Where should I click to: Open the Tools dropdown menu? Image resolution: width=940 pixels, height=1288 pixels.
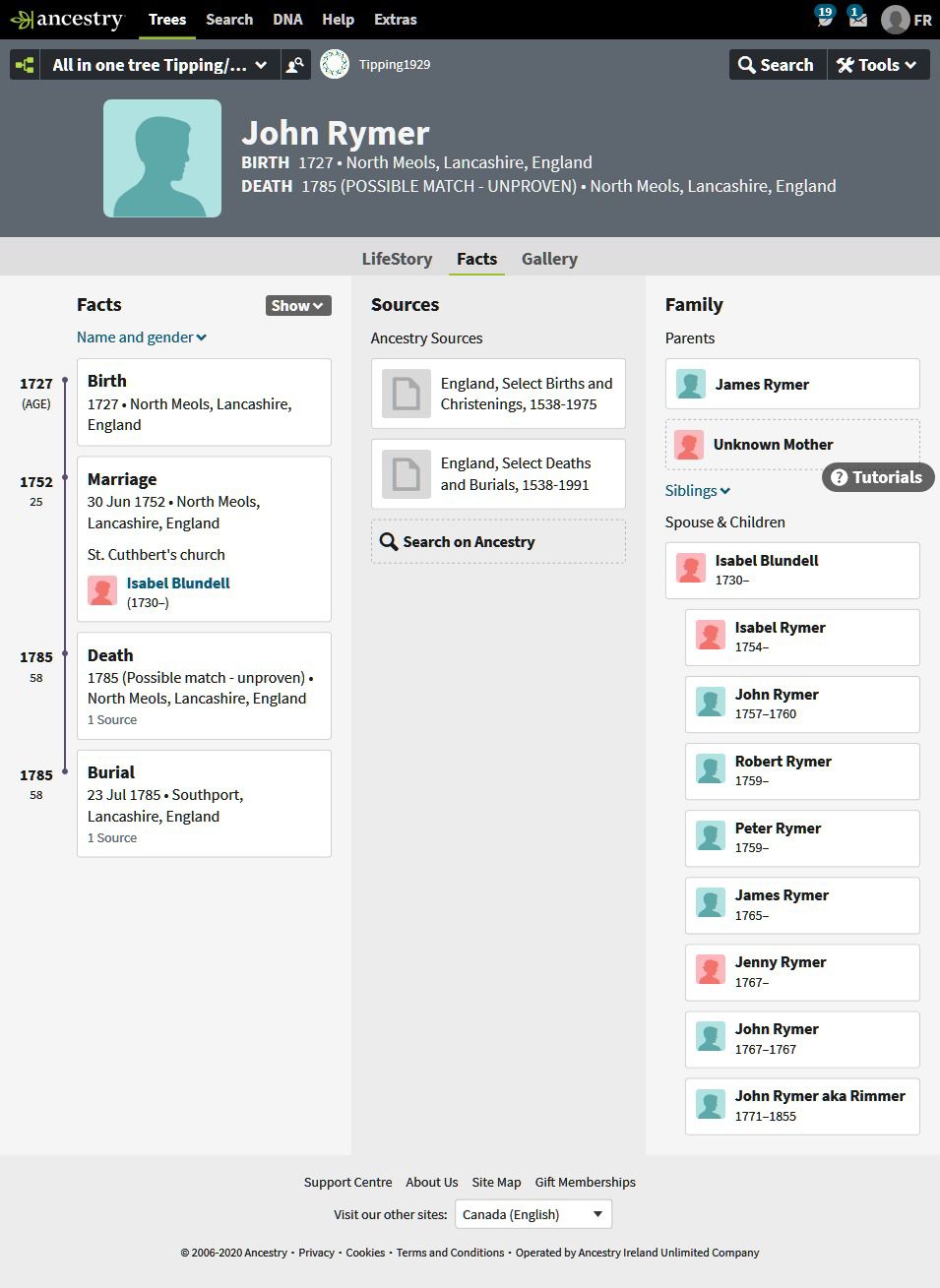click(877, 65)
